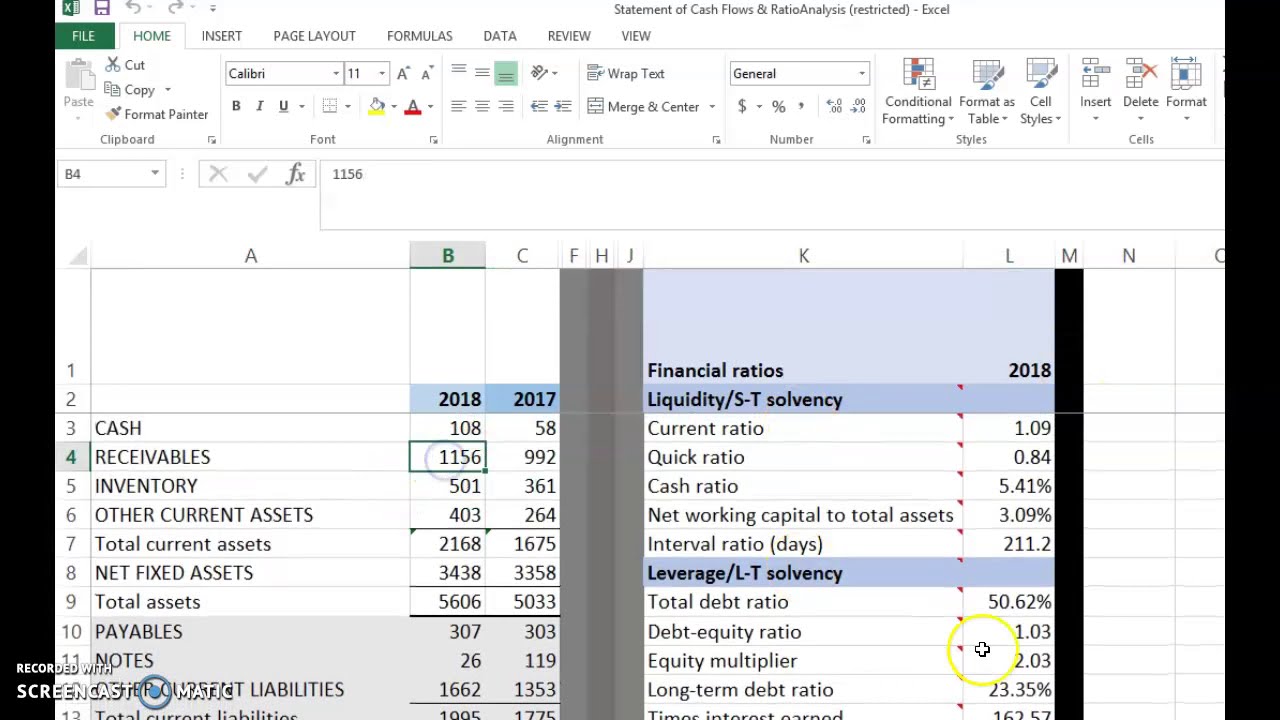1280x720 pixels.
Task: Open Font Color dropdown arrow
Action: tap(430, 107)
